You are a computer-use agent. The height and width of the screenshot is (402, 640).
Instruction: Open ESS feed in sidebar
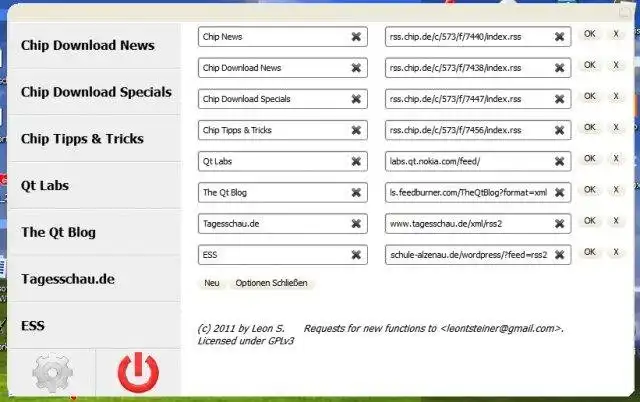click(94, 326)
